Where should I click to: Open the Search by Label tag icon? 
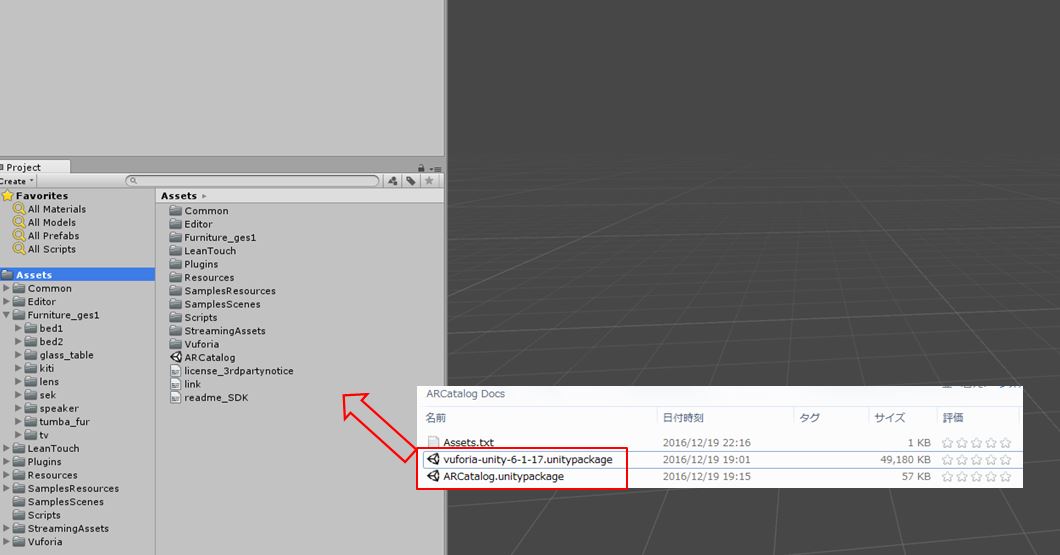pyautogui.click(x=410, y=180)
